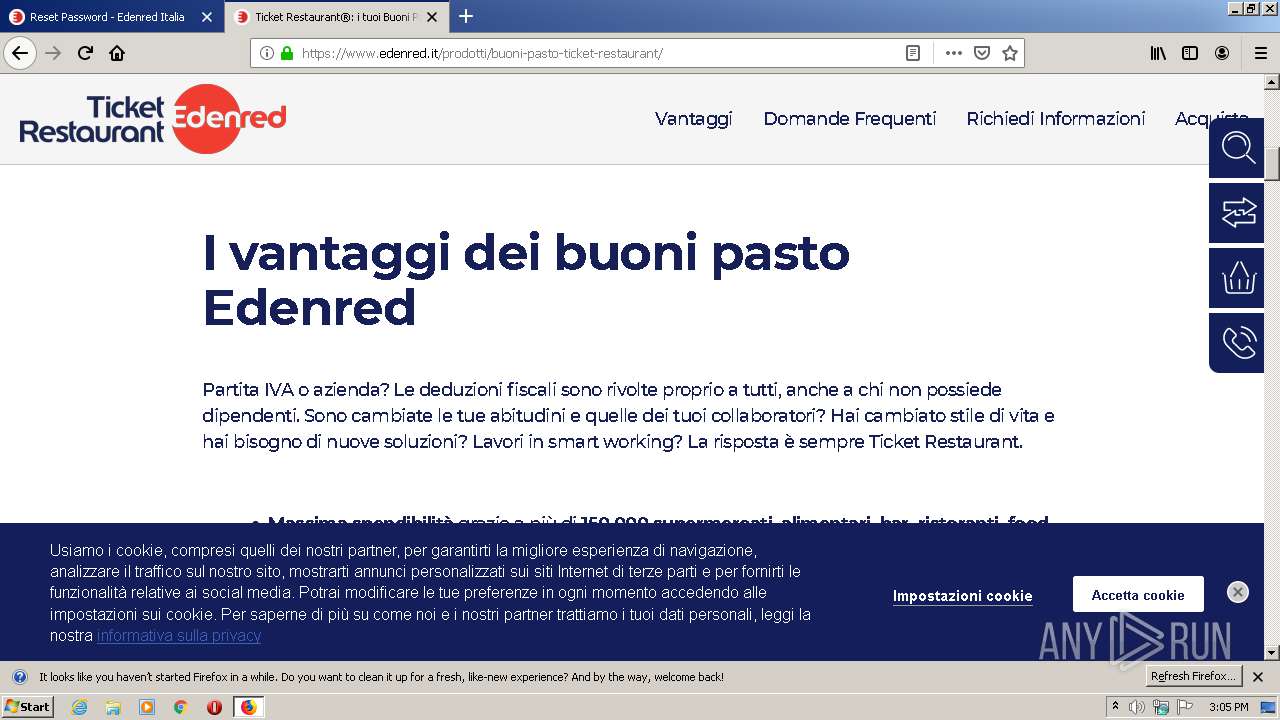Screen dimensions: 1280x720
Task: Open informativa sulla privacy link
Action: click(x=179, y=636)
